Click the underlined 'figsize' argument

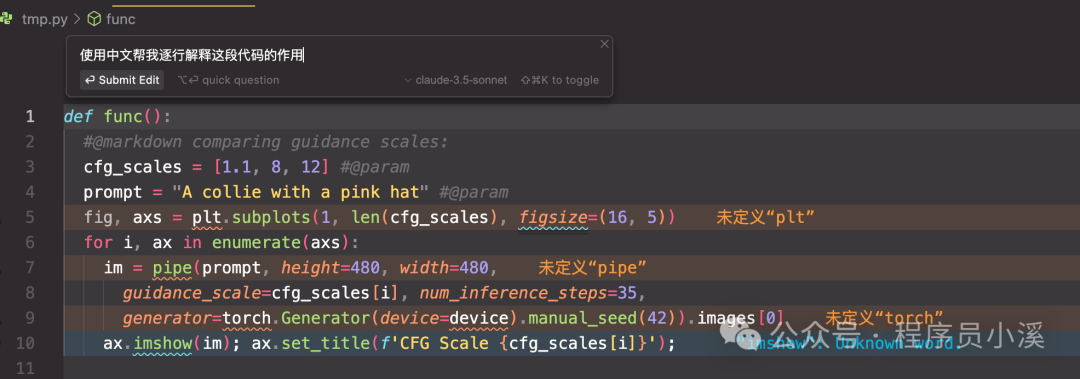point(554,218)
